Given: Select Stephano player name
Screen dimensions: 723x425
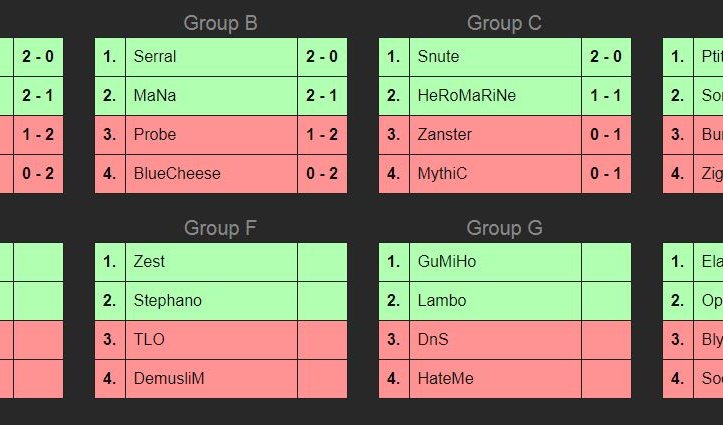Looking at the screenshot, I should [x=167, y=301].
